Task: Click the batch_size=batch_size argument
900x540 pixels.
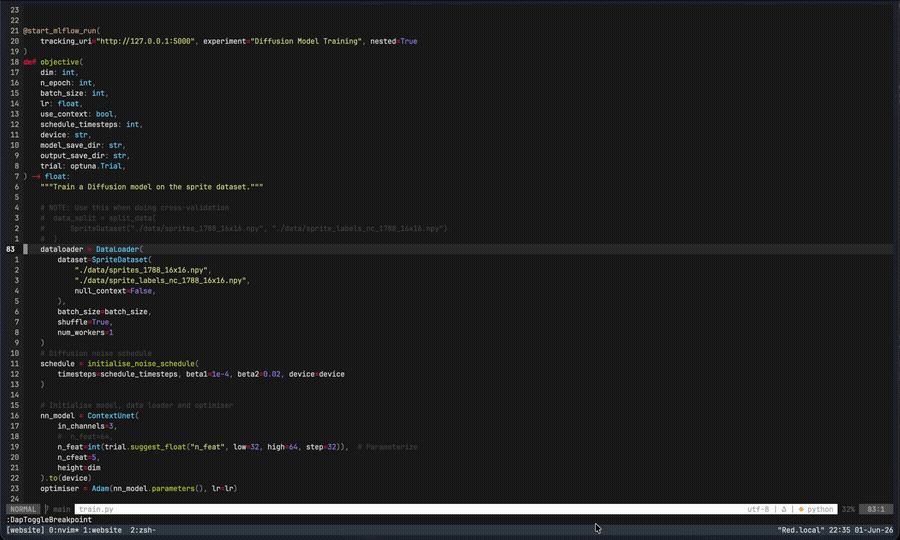Action: tap(104, 312)
